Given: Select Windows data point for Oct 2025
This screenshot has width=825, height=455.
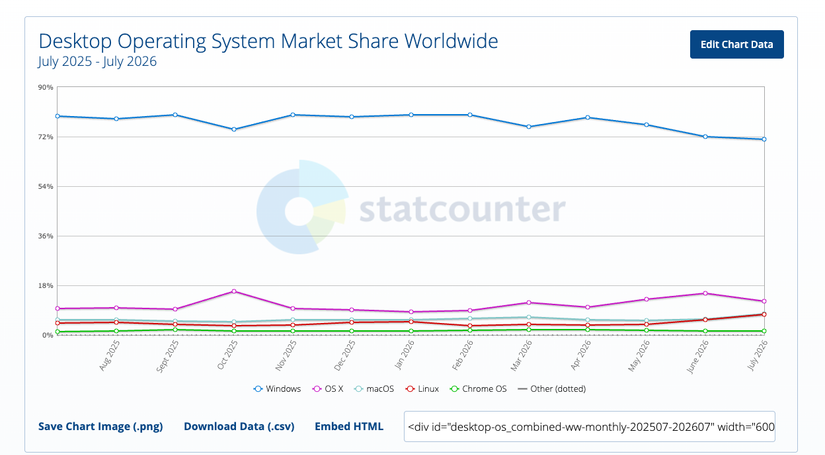Looking at the screenshot, I should (x=234, y=129).
